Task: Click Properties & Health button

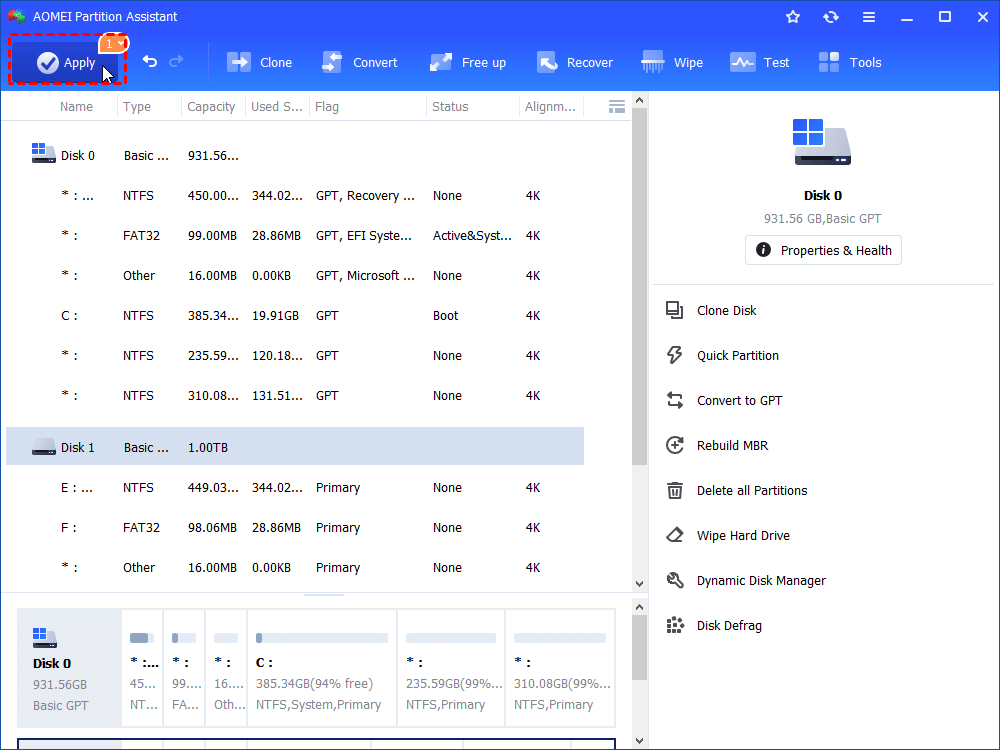Action: pos(823,250)
